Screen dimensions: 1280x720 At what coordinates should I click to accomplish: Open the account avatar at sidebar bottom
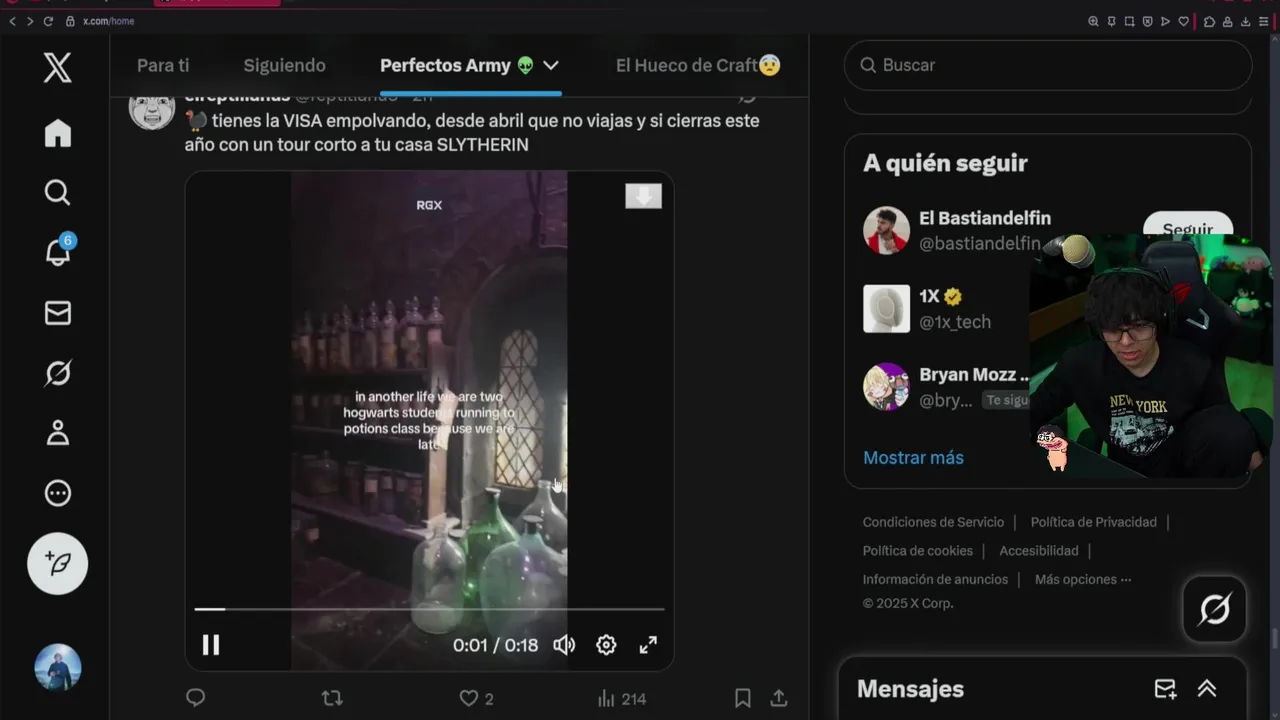pyautogui.click(x=57, y=667)
